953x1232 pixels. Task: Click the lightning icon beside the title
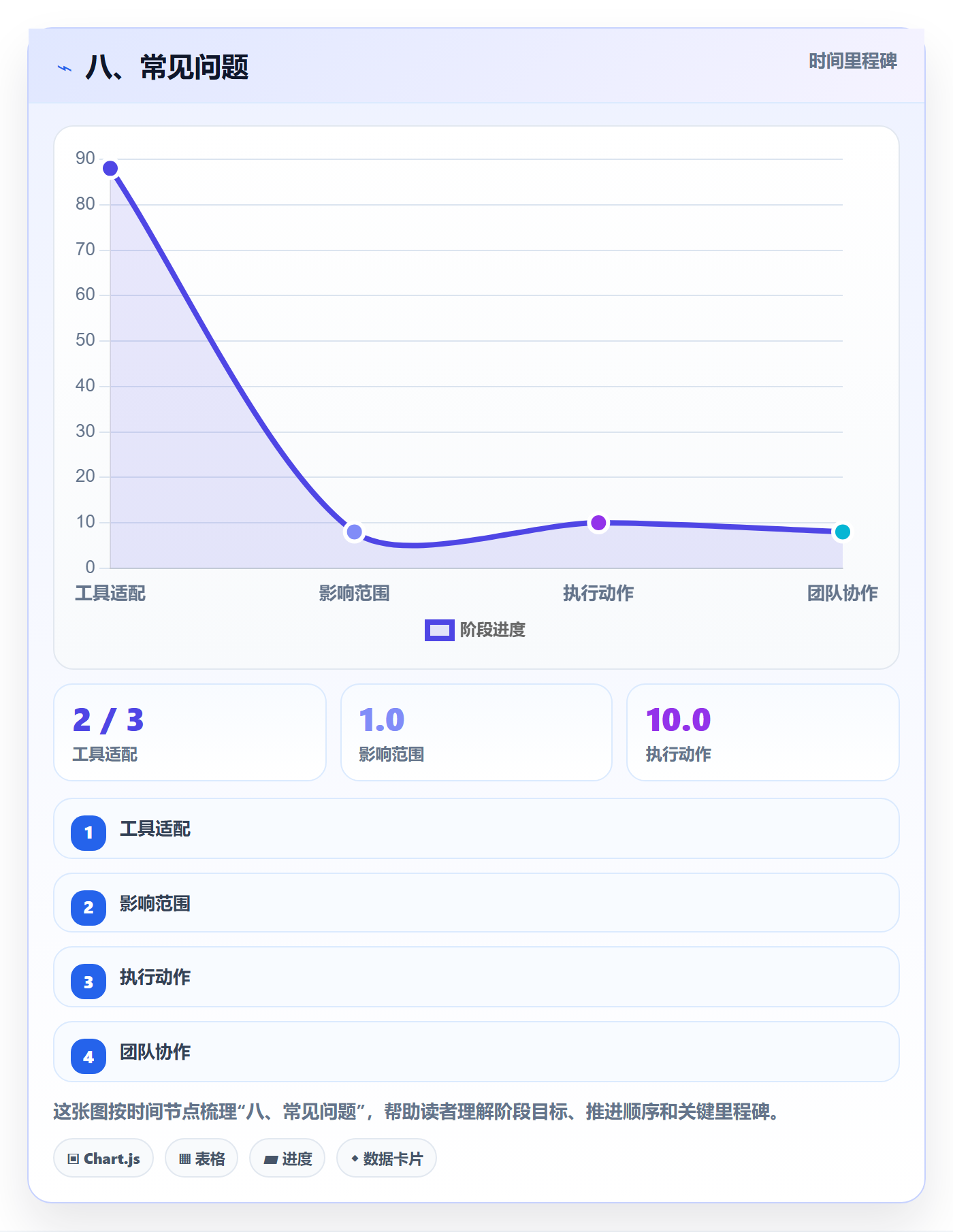65,68
